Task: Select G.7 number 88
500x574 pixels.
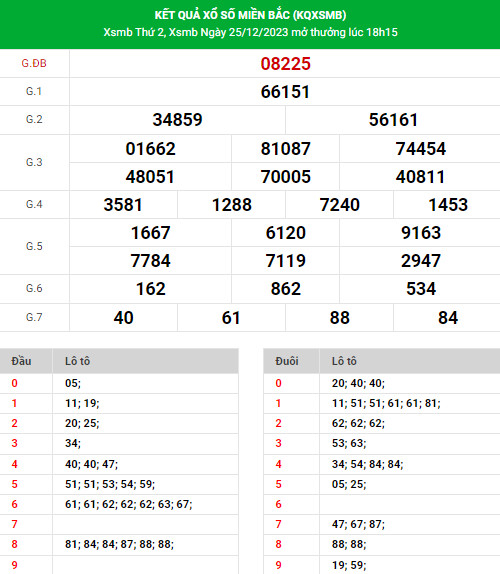Action: tap(339, 318)
